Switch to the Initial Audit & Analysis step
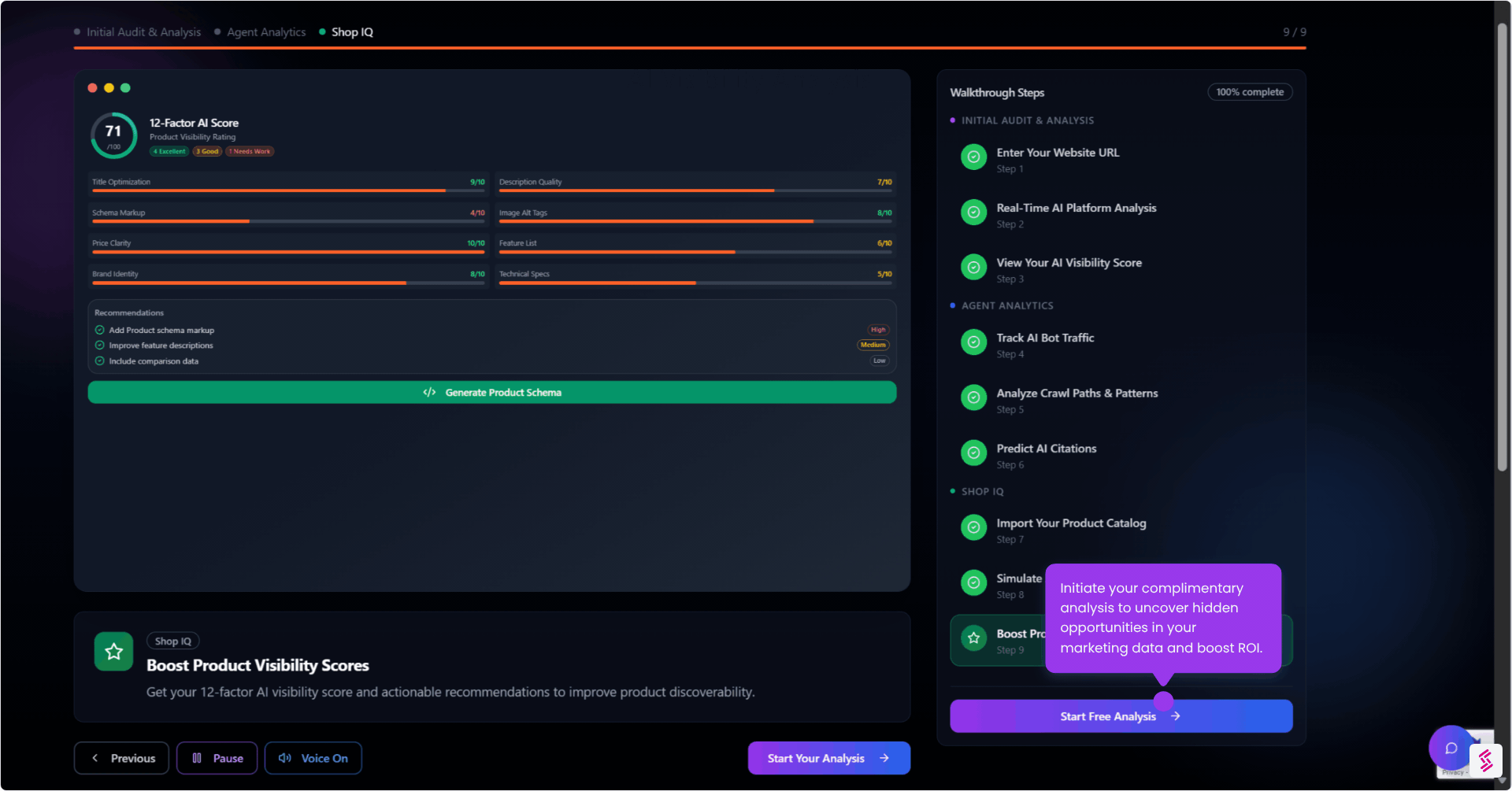The image size is (1512, 791). pyautogui.click(x=143, y=31)
